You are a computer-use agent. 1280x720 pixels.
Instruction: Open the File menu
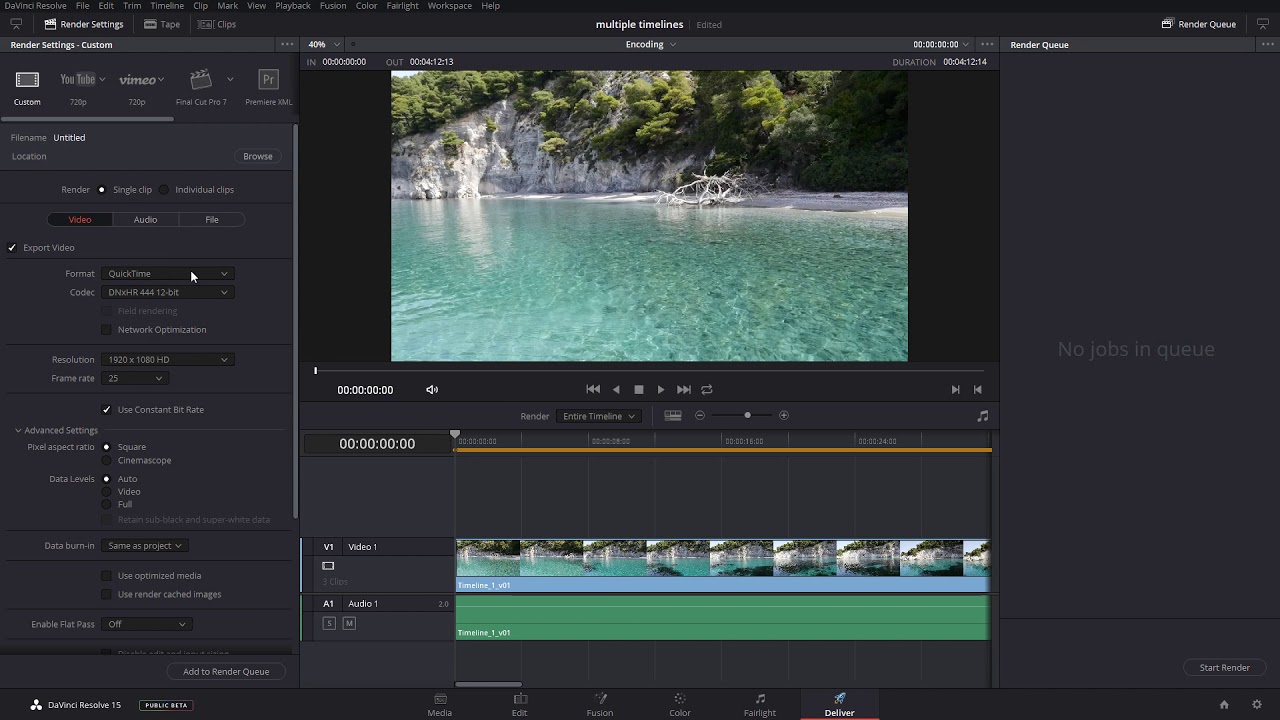[x=83, y=6]
